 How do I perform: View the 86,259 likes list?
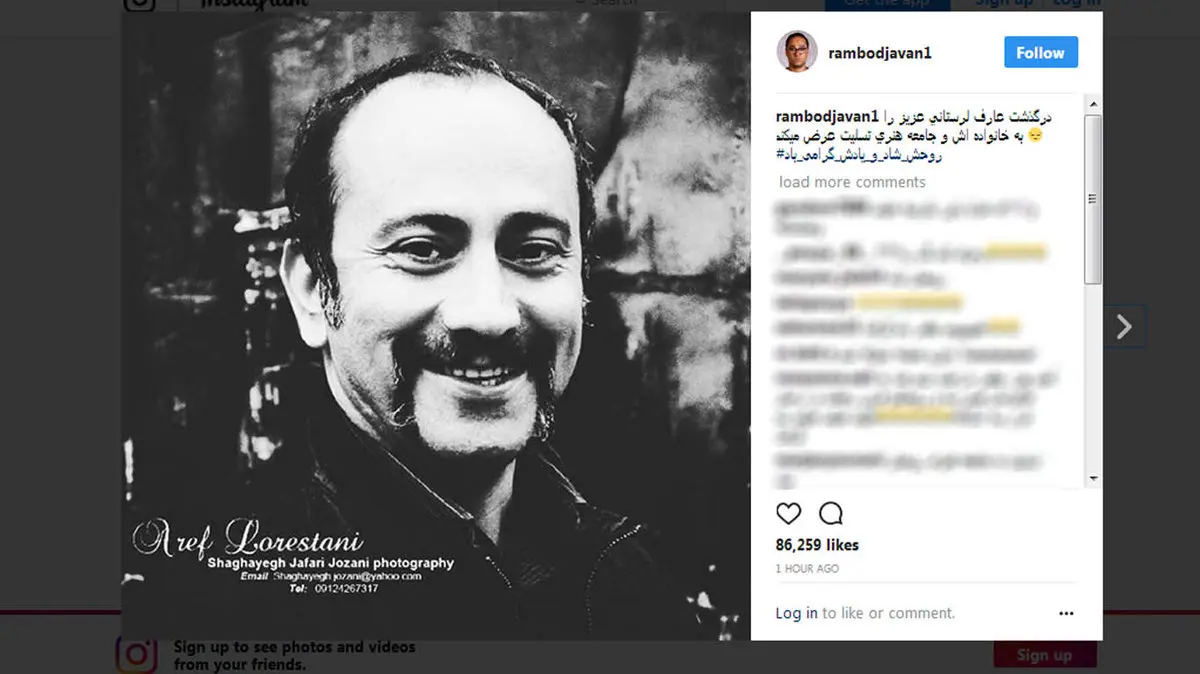click(x=817, y=545)
